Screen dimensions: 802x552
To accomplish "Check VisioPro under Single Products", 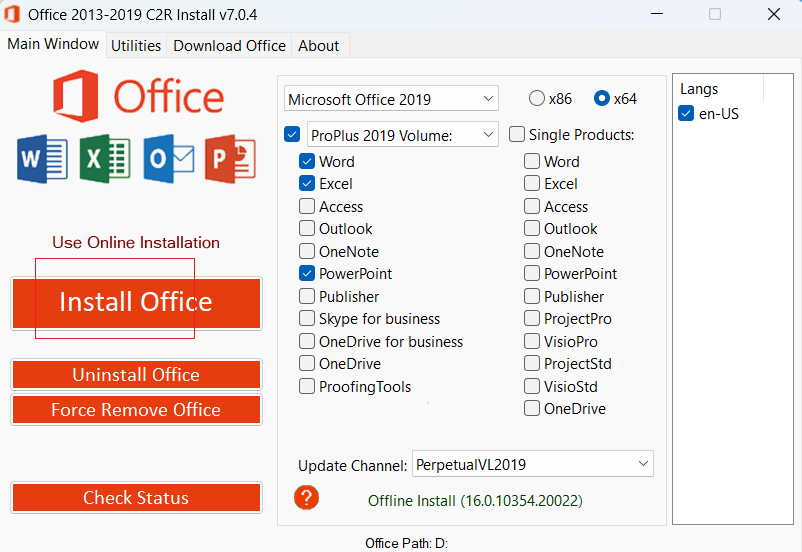I will 532,341.
